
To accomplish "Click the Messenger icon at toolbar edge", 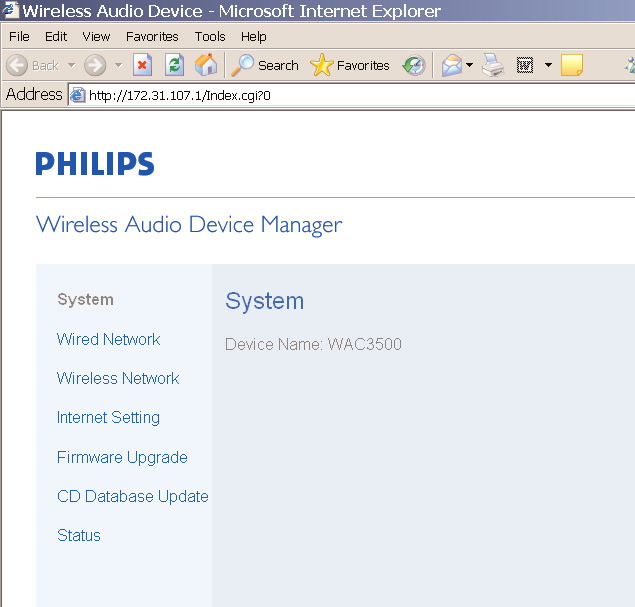I will click(630, 65).
